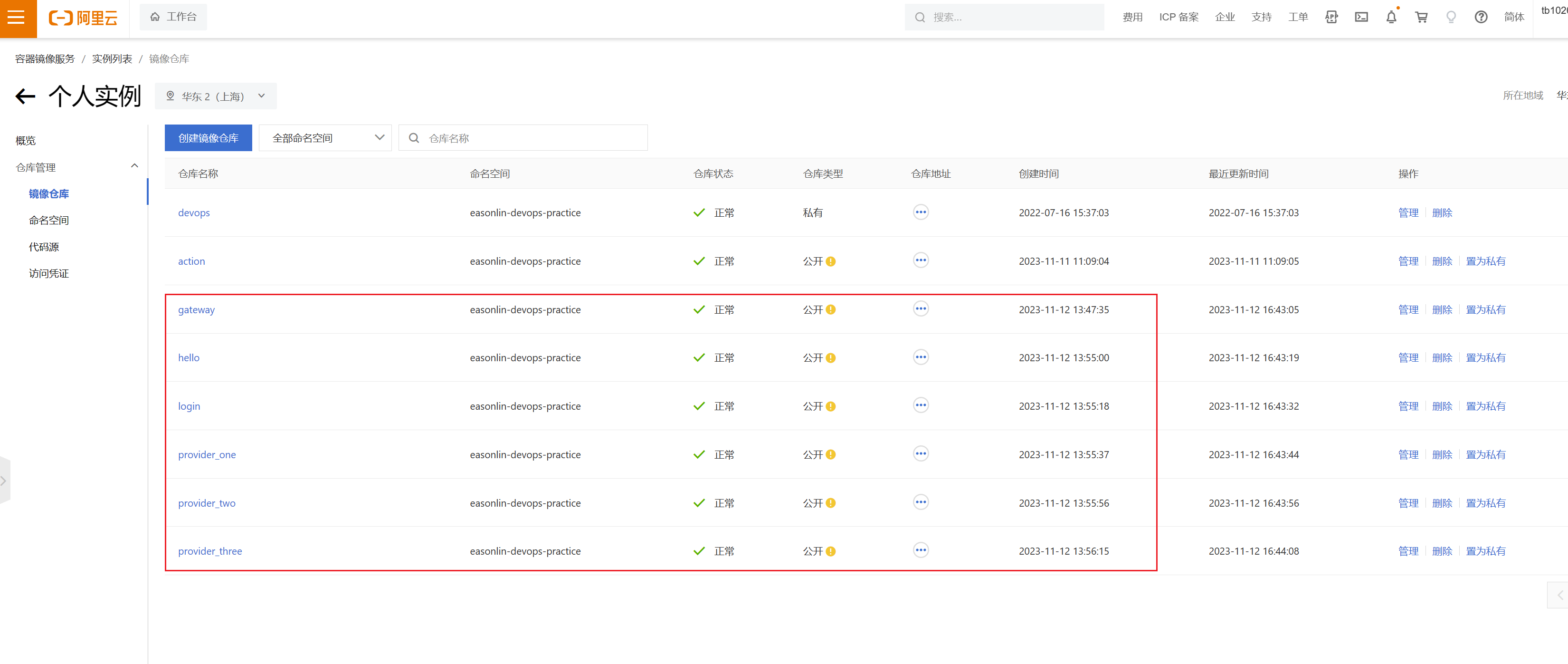
Task: Open the hamburger navigation menu
Action: click(17, 17)
